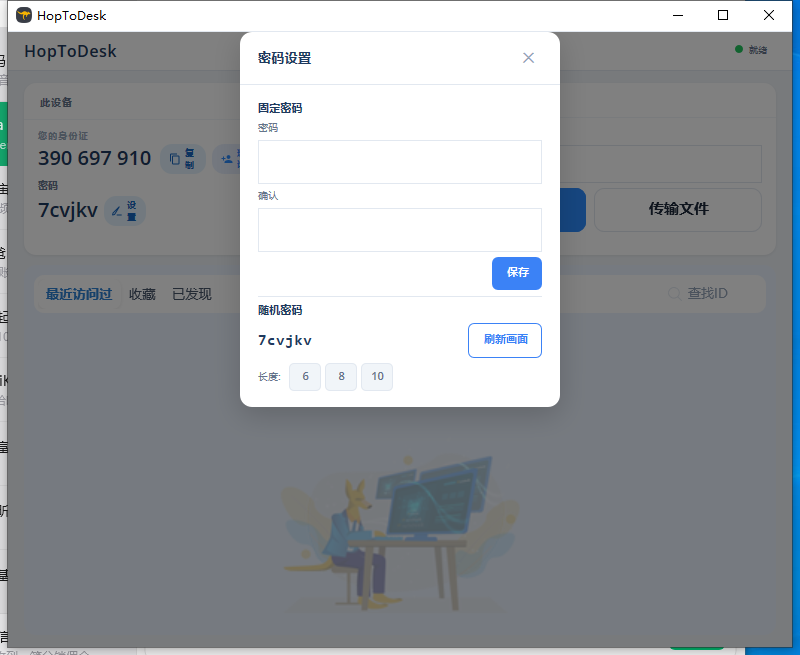Set random password length to 6
Viewport: 800px width, 655px height.
(305, 376)
